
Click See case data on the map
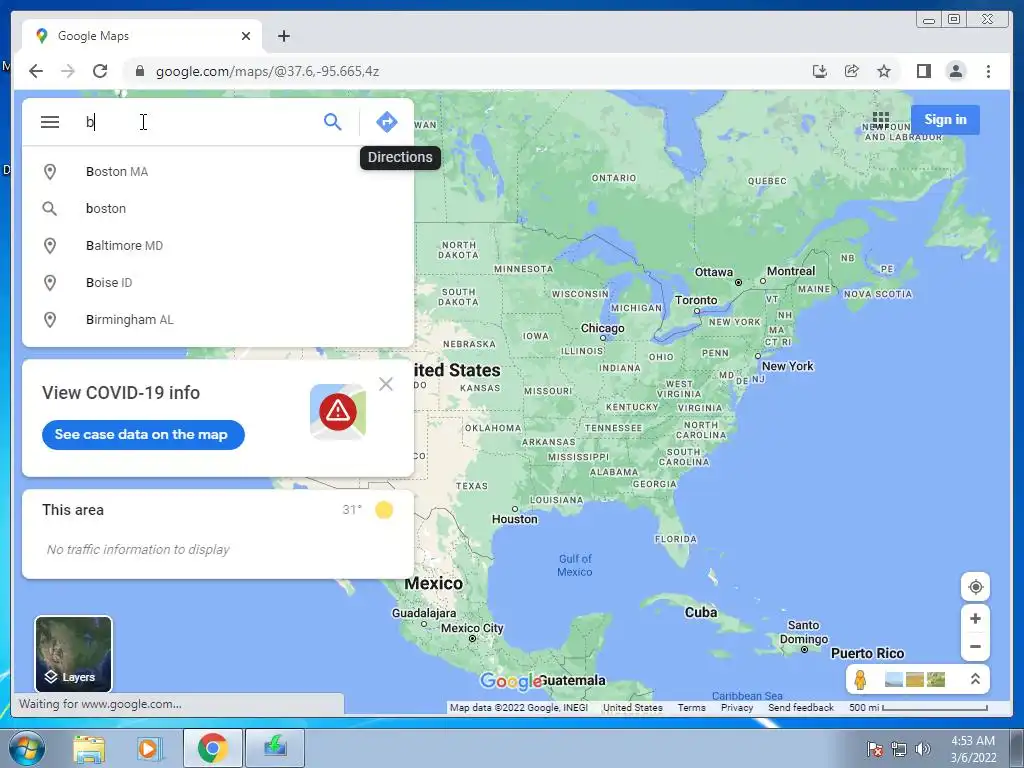[143, 435]
